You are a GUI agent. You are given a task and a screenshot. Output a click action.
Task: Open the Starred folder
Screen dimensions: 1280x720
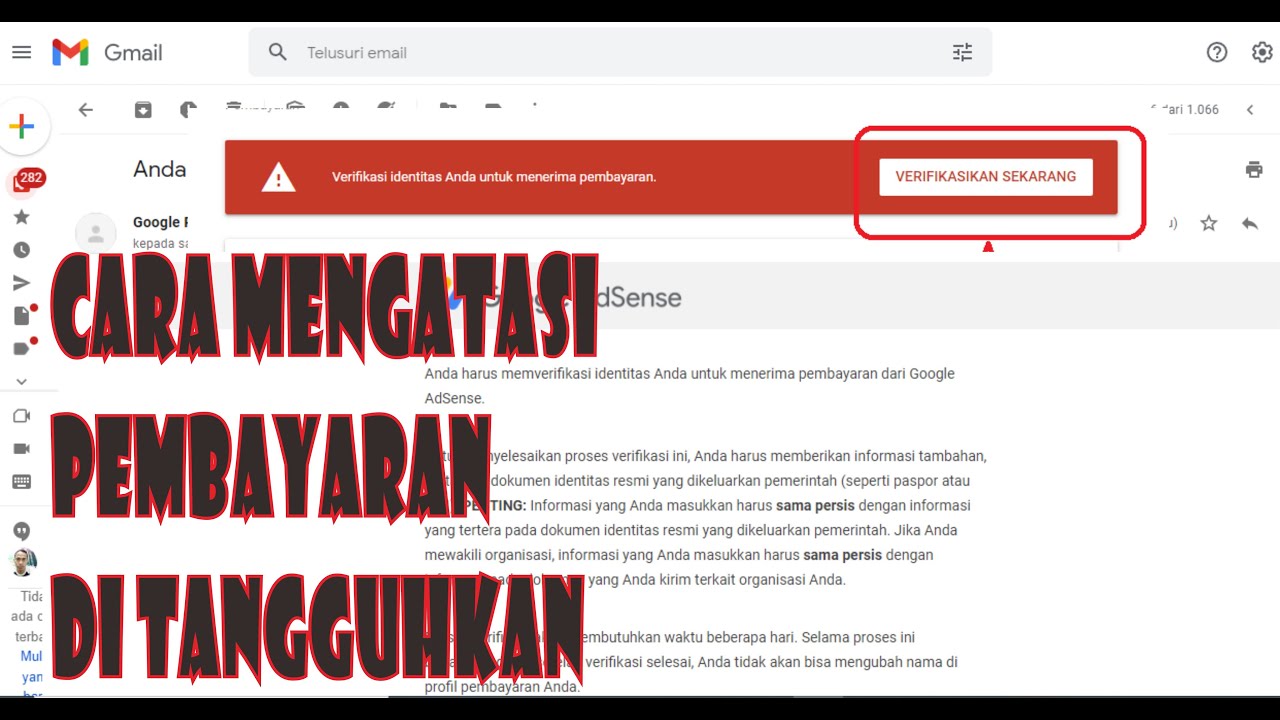click(21, 217)
